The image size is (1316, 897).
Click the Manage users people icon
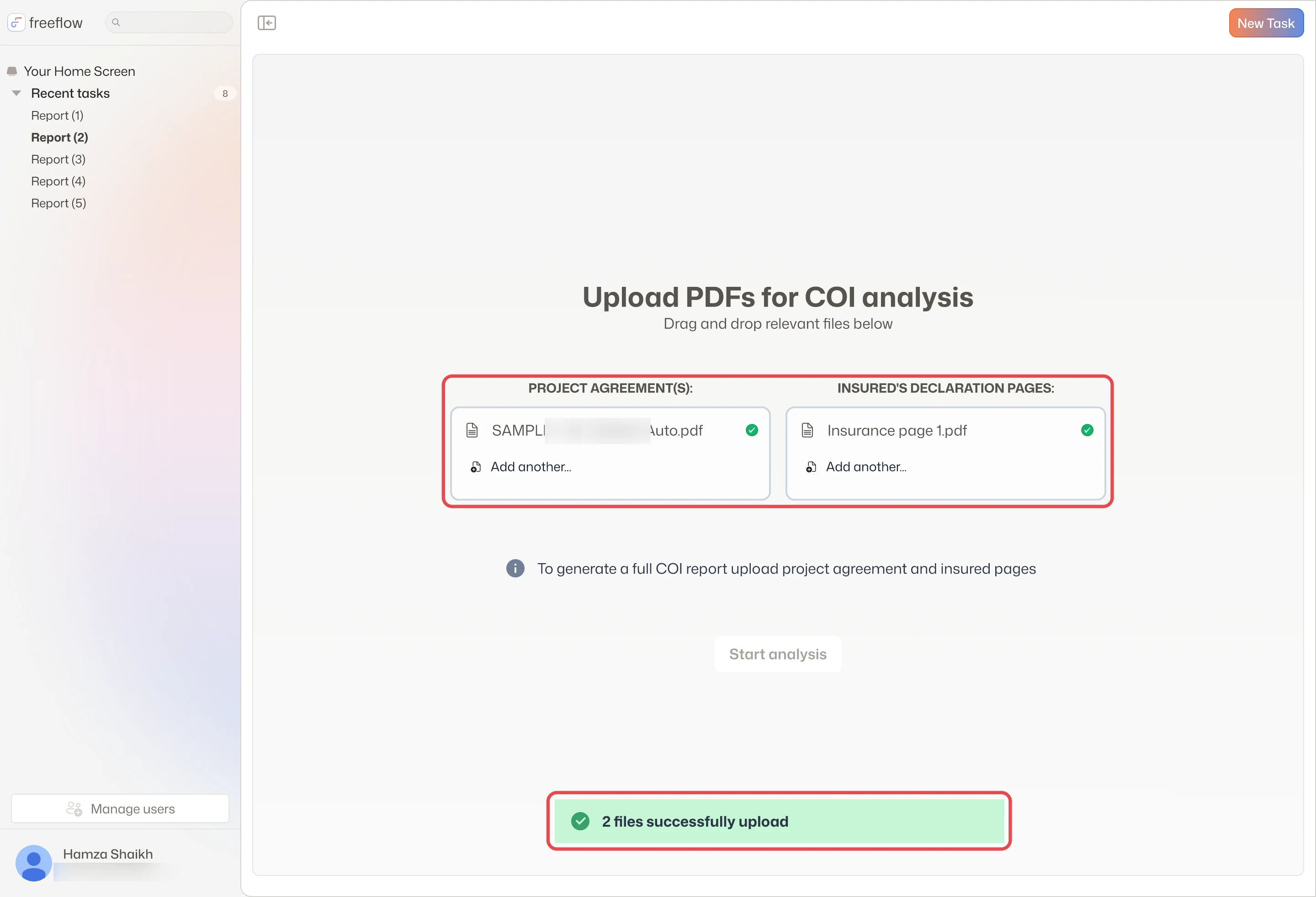[x=74, y=809]
